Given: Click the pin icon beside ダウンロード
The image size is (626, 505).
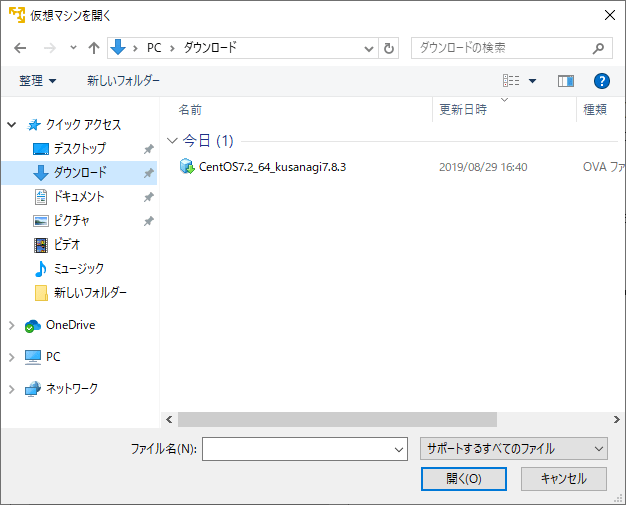Looking at the screenshot, I should pos(149,173).
